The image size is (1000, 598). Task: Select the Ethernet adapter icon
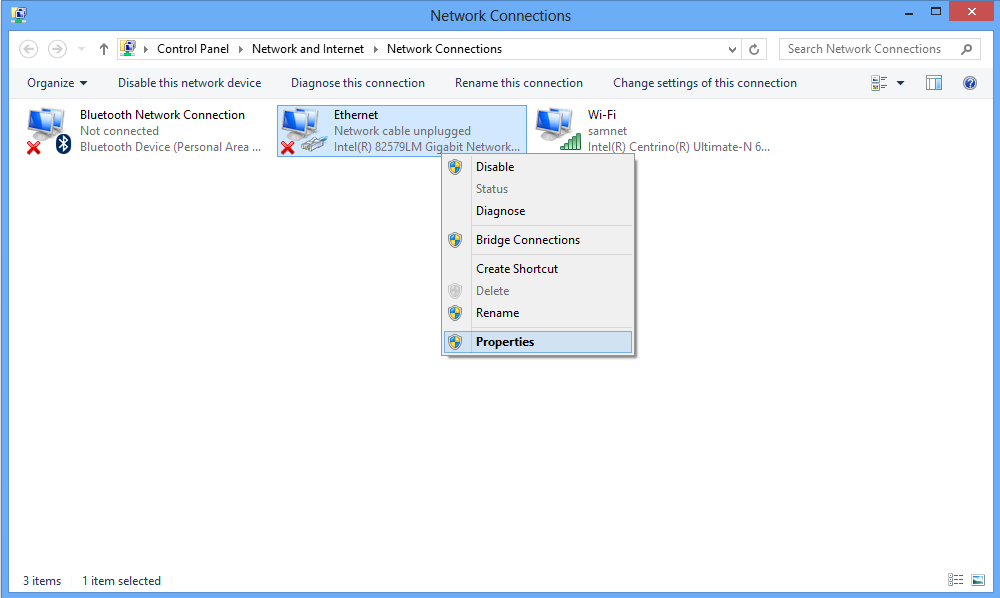pos(304,131)
